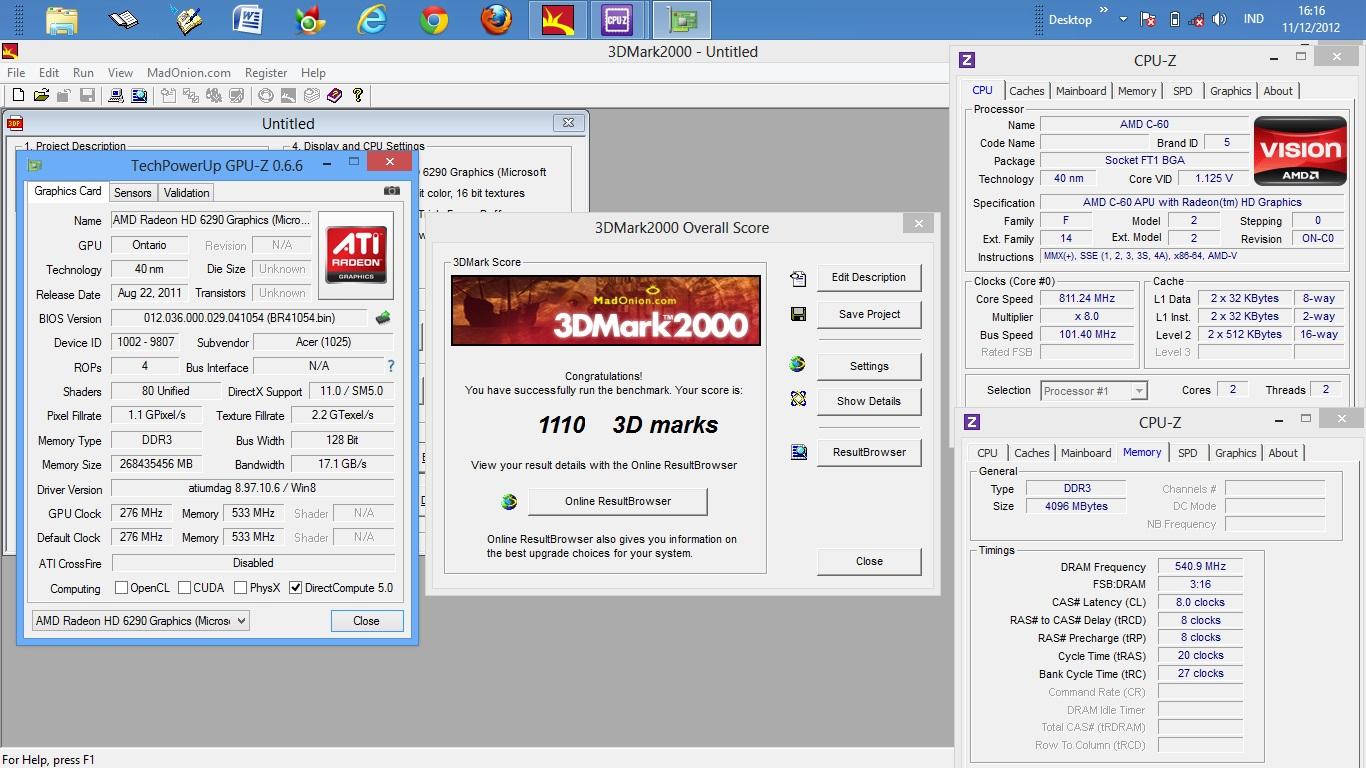This screenshot has width=1366, height=768.
Task: Click the floppy icon beside Save Project
Action: [x=797, y=314]
